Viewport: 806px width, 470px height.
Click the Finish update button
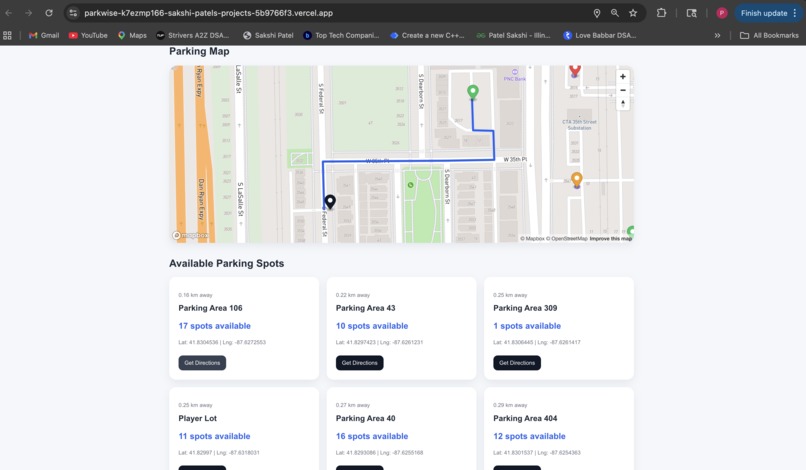point(764,13)
